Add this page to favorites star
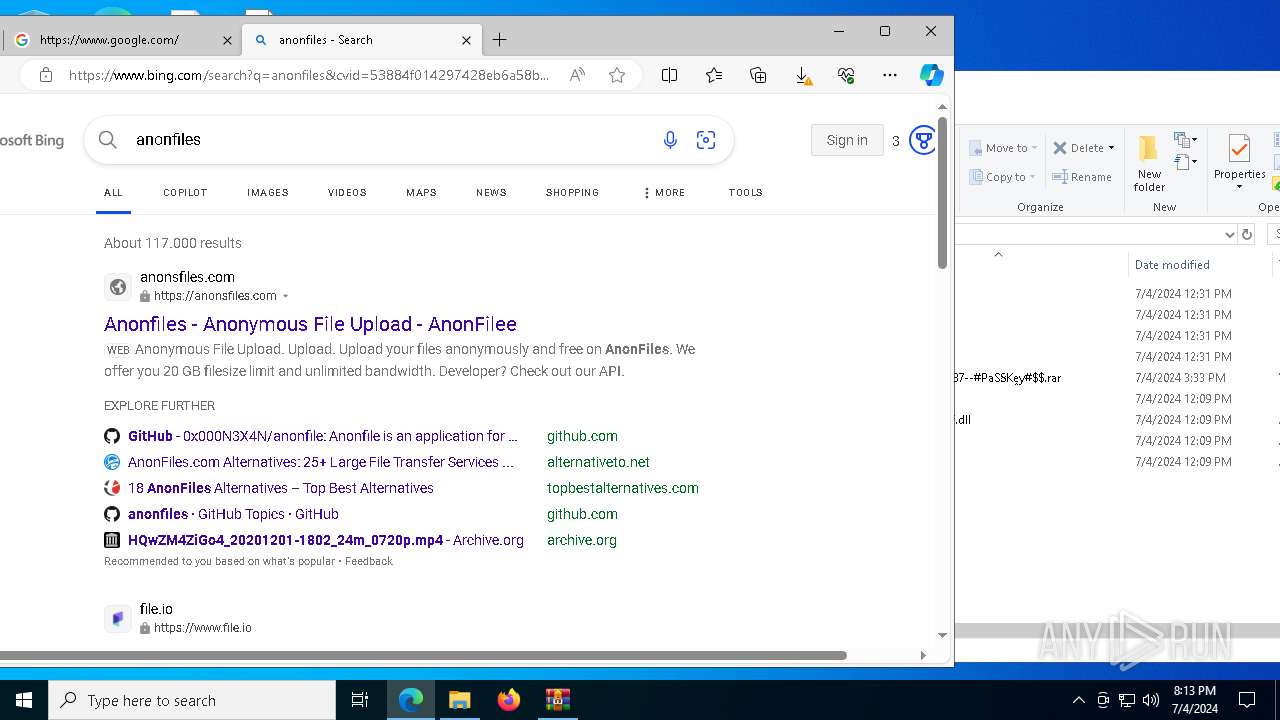 (617, 75)
